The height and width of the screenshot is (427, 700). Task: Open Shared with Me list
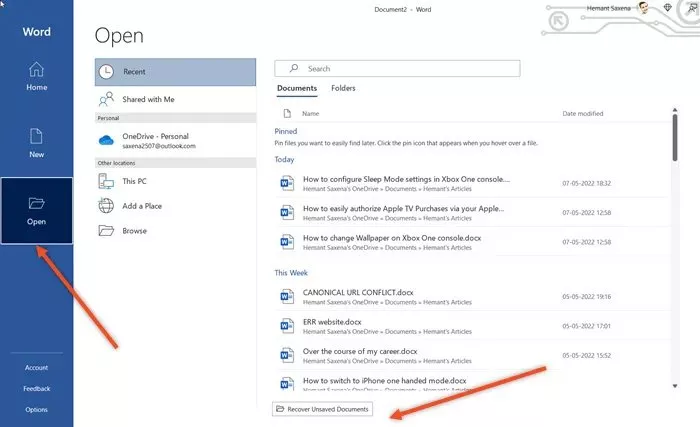(175, 99)
